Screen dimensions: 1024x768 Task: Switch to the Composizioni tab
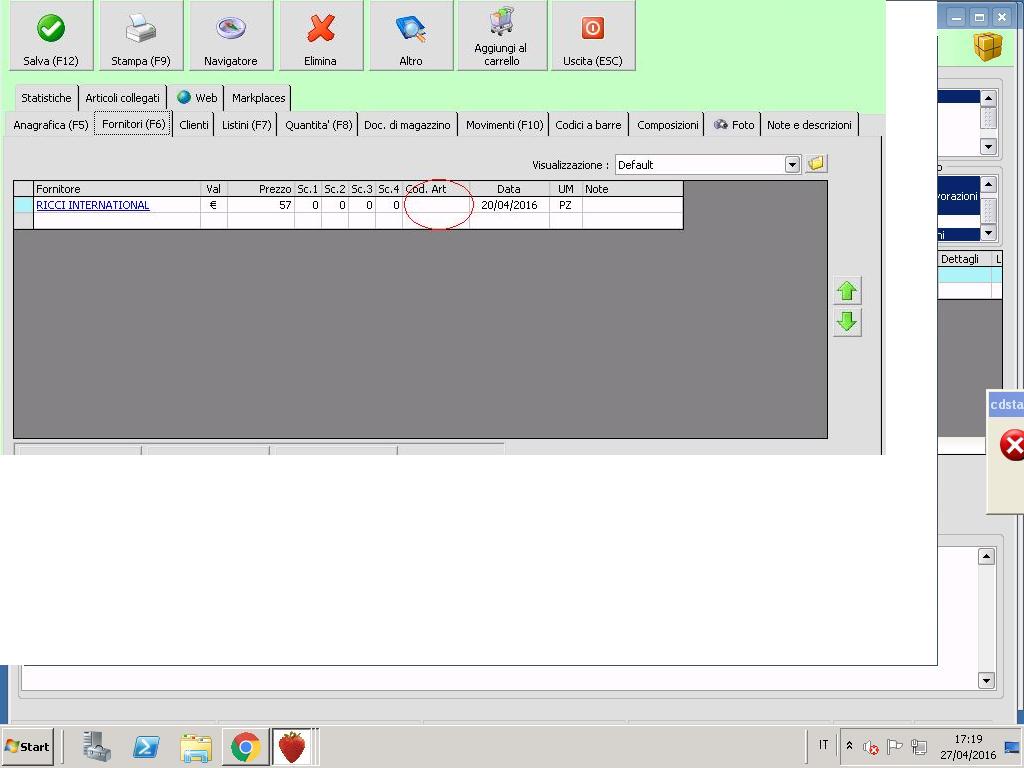coord(667,125)
